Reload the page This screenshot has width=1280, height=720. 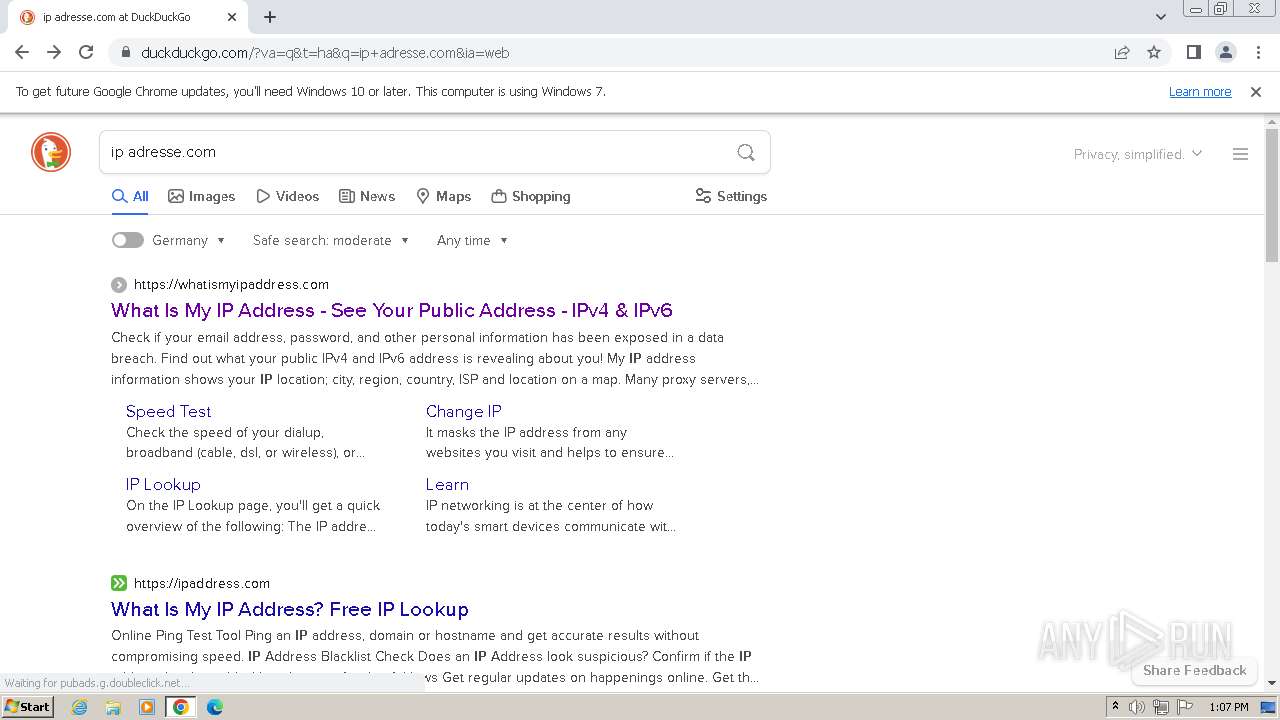click(x=86, y=52)
